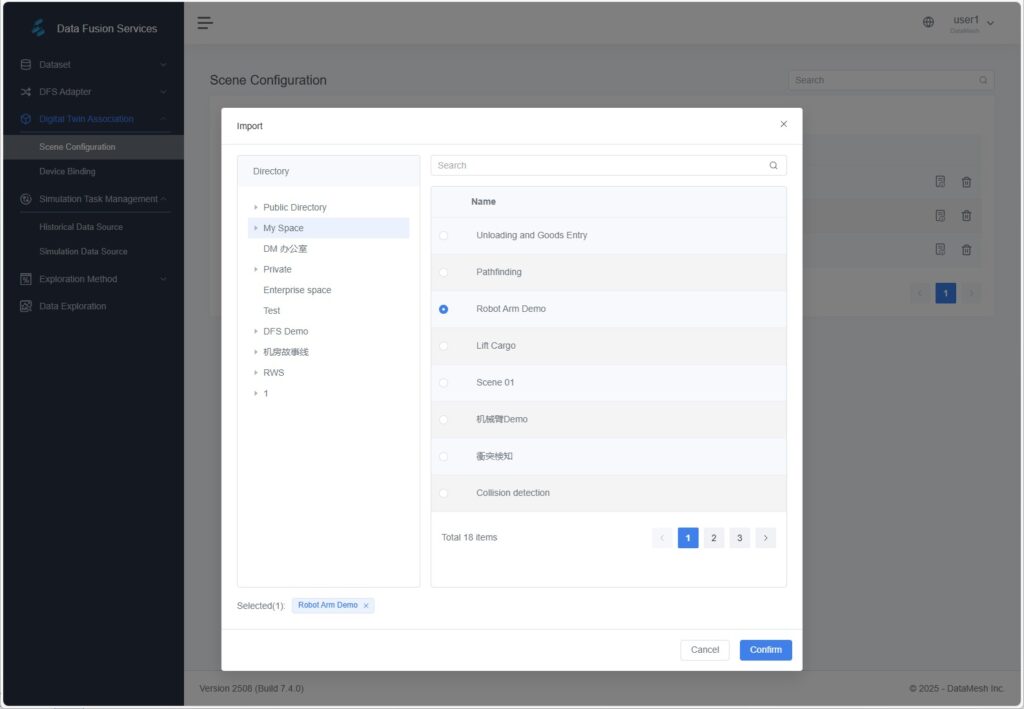Click the DFS Adapter shuffle icon
This screenshot has height=709, width=1024.
pos(26,92)
